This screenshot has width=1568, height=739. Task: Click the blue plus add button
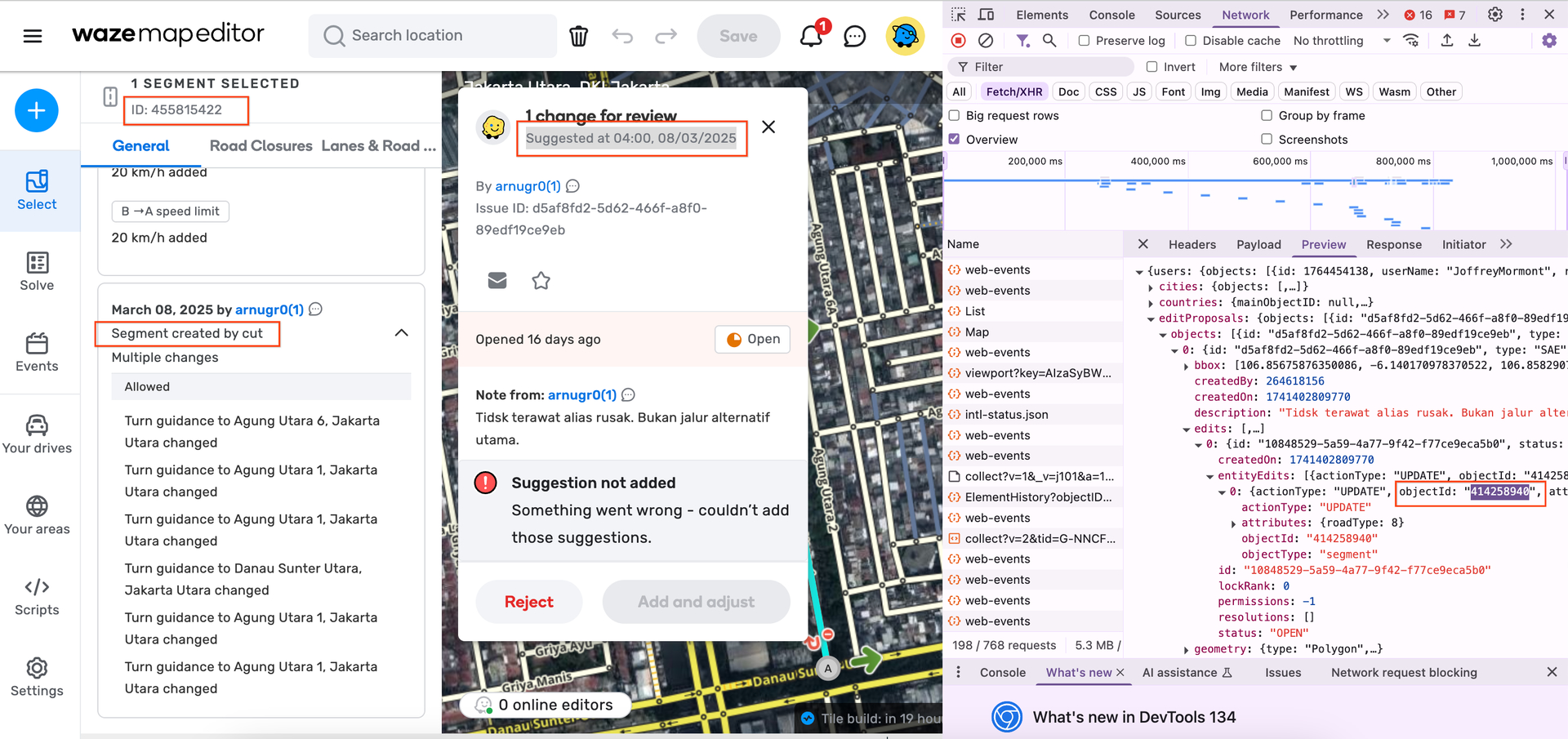[37, 110]
